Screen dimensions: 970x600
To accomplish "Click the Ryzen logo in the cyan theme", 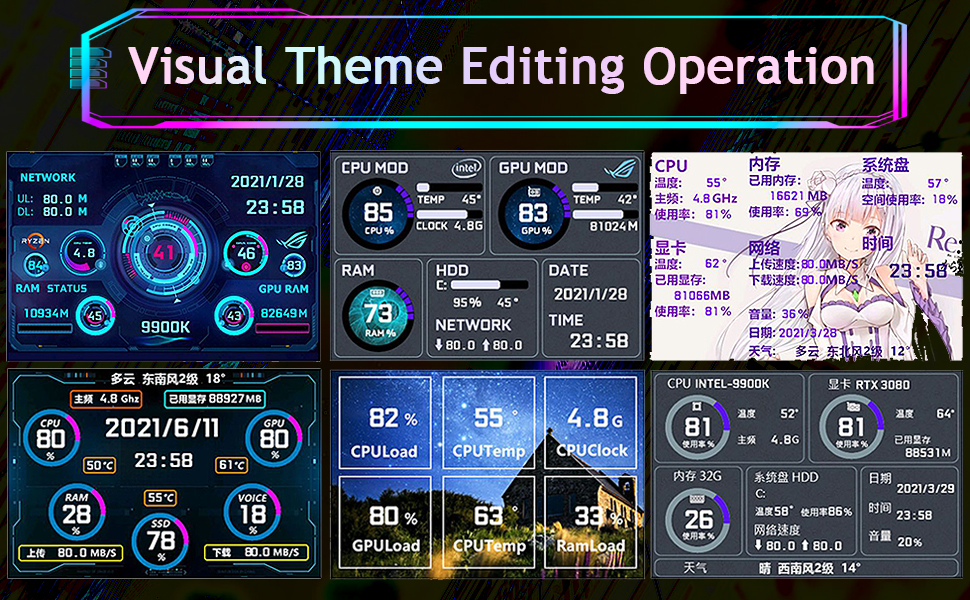I will (35, 241).
